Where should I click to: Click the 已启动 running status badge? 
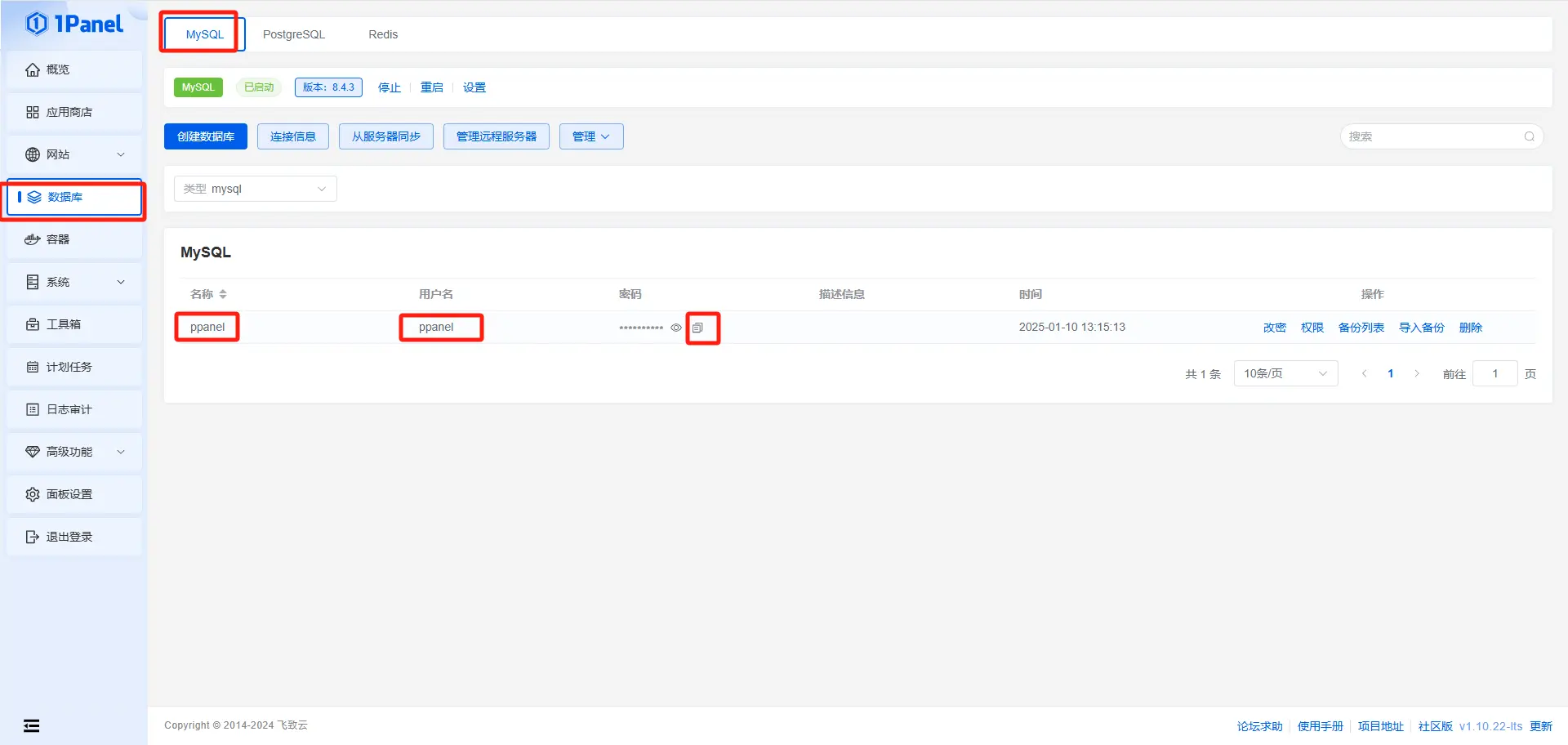tap(259, 87)
